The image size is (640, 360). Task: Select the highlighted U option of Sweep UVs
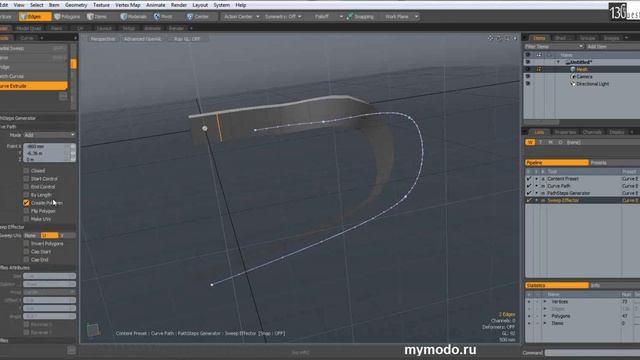pyautogui.click(x=49, y=236)
